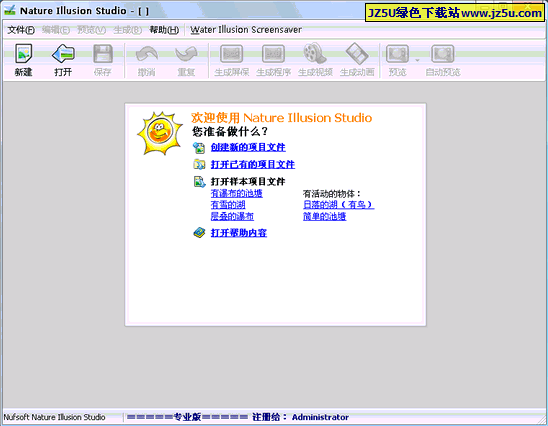This screenshot has width=548, height=426.
Task: Click the 生成视频 film reel icon
Action: (315, 54)
